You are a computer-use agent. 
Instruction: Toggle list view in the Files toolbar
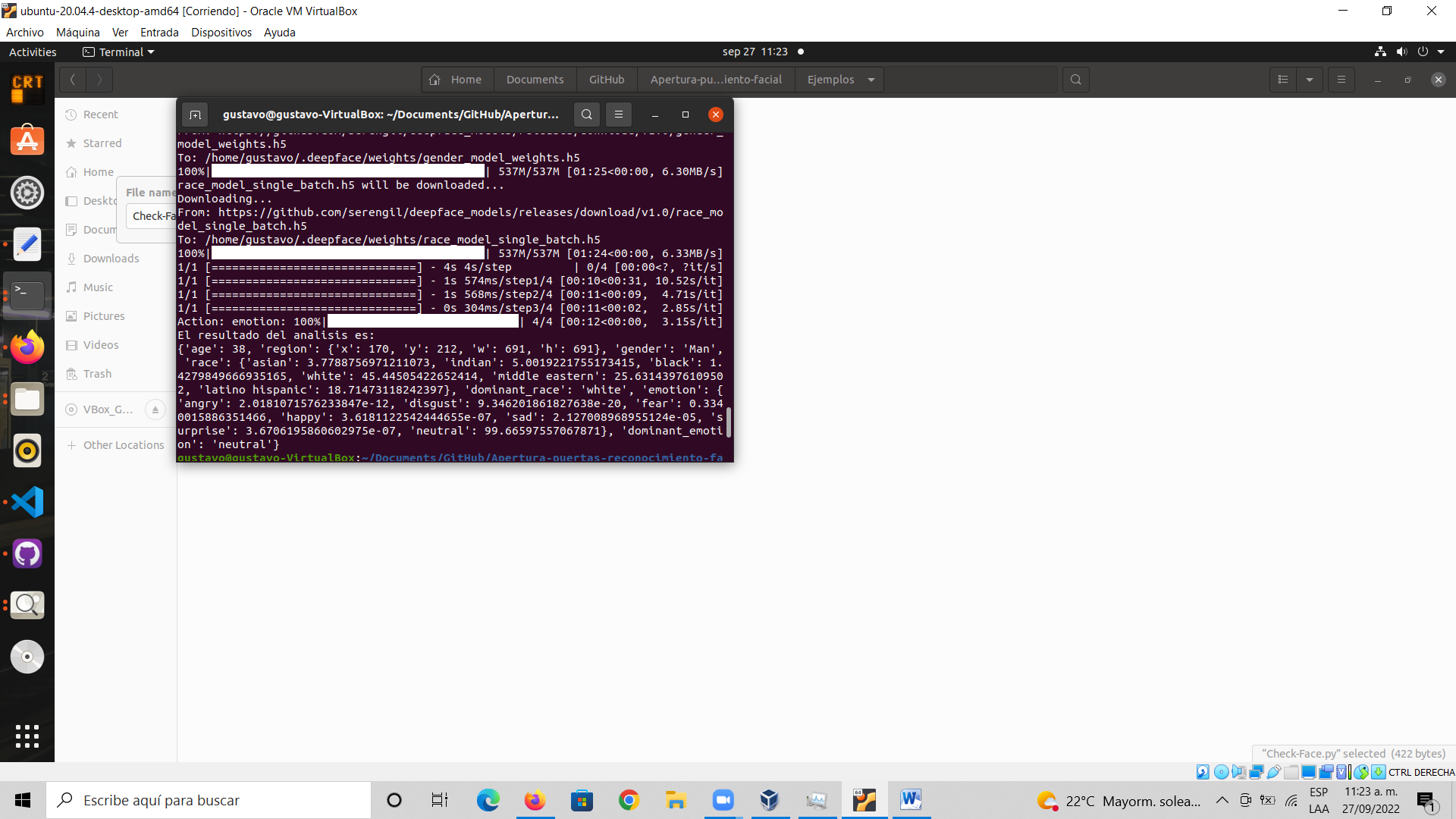tap(1282, 79)
